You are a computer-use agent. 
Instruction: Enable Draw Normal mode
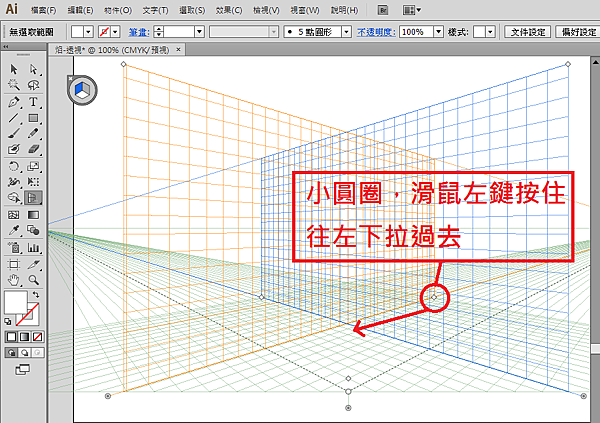(x=11, y=352)
